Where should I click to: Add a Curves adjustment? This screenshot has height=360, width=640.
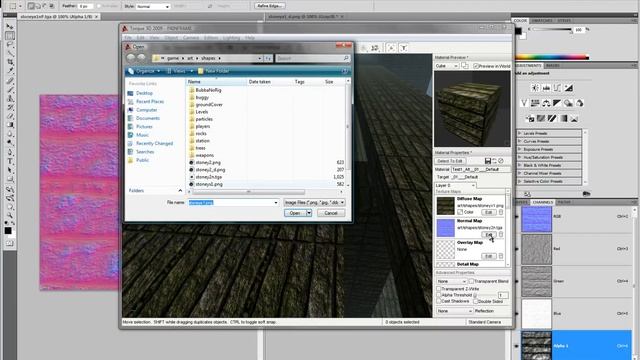coord(557,88)
